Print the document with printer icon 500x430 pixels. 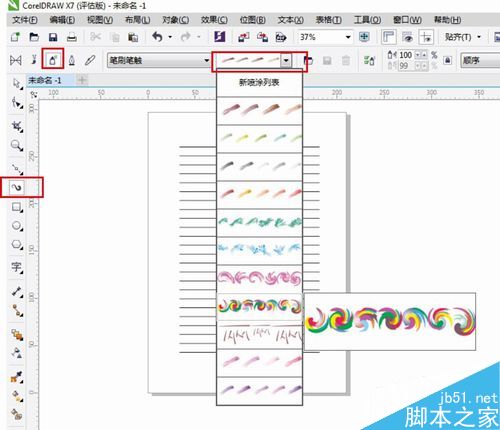tap(72, 37)
